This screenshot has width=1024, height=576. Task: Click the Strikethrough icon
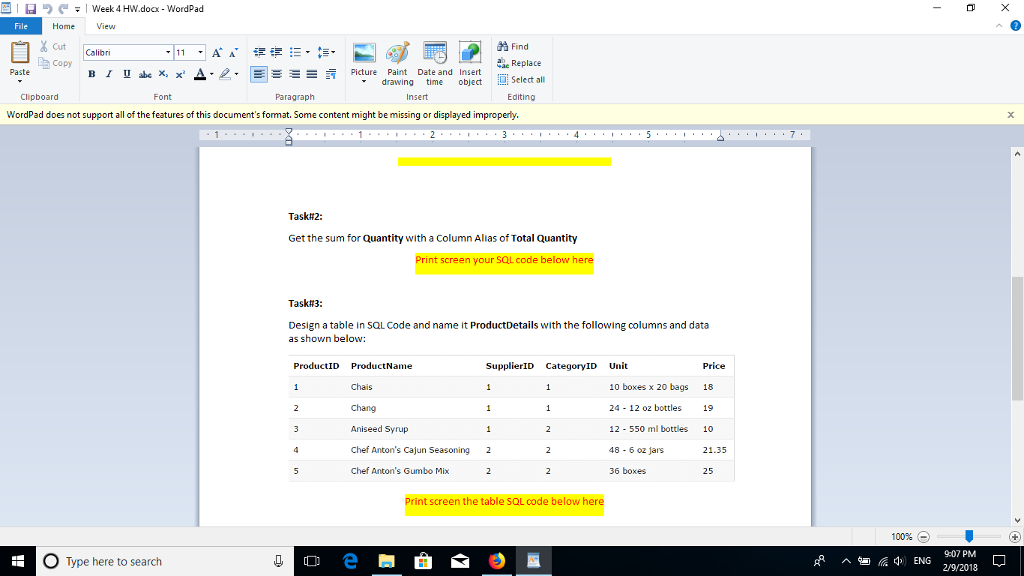click(144, 74)
